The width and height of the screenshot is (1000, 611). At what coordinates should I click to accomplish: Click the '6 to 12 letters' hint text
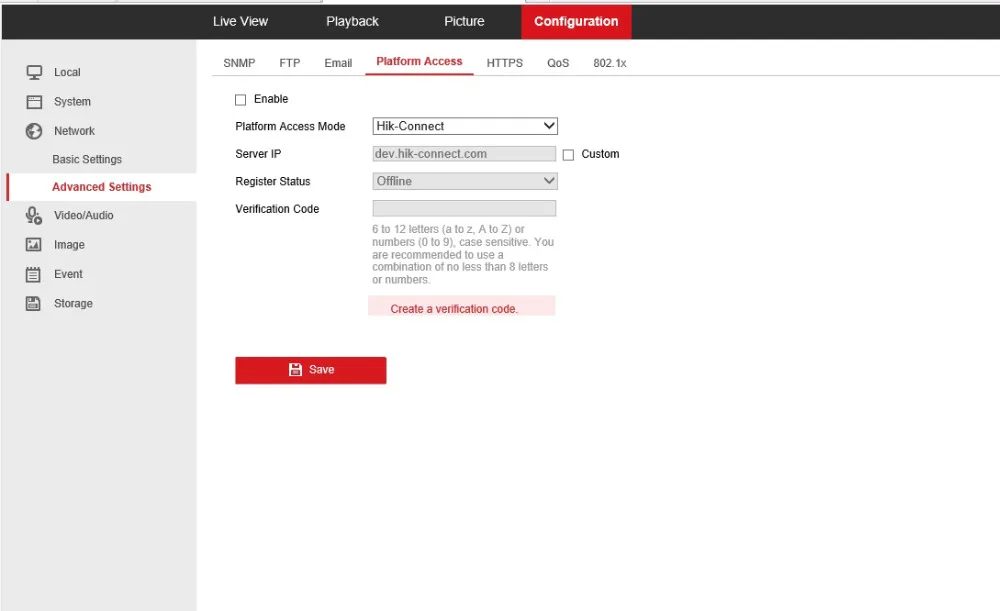(x=463, y=254)
